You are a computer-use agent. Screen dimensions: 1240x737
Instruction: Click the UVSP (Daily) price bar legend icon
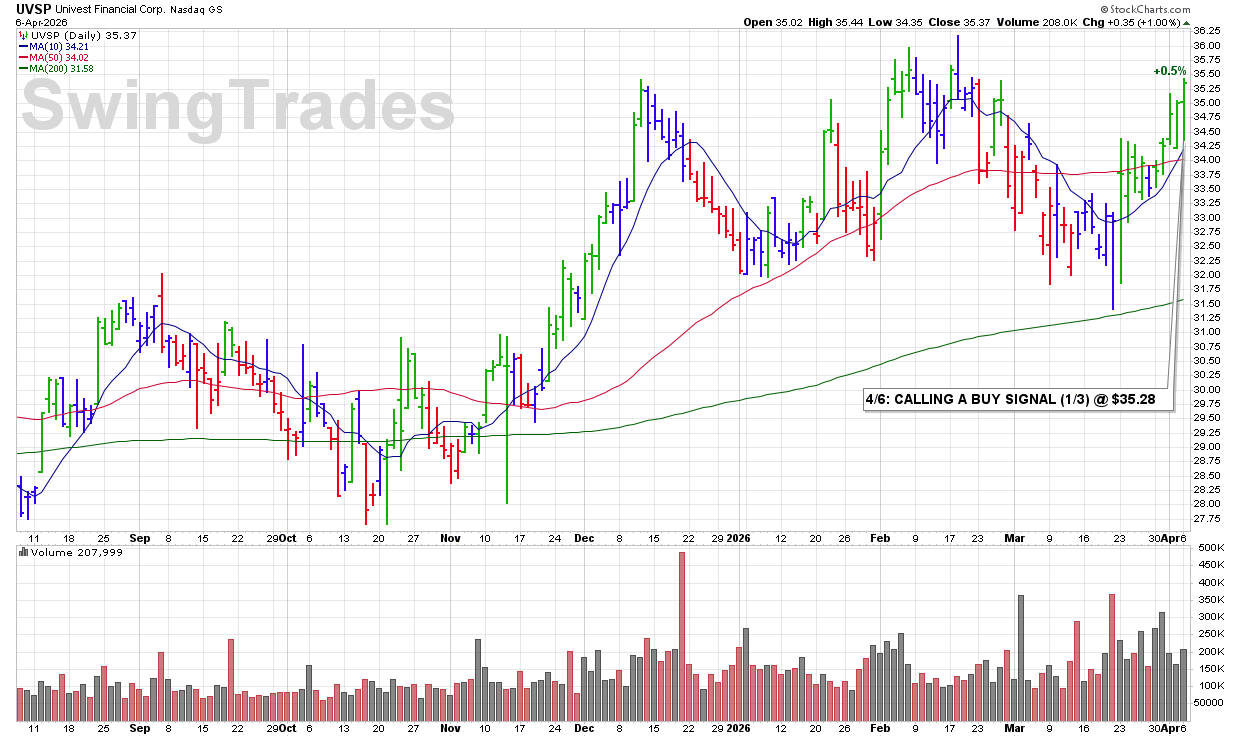tap(23, 35)
